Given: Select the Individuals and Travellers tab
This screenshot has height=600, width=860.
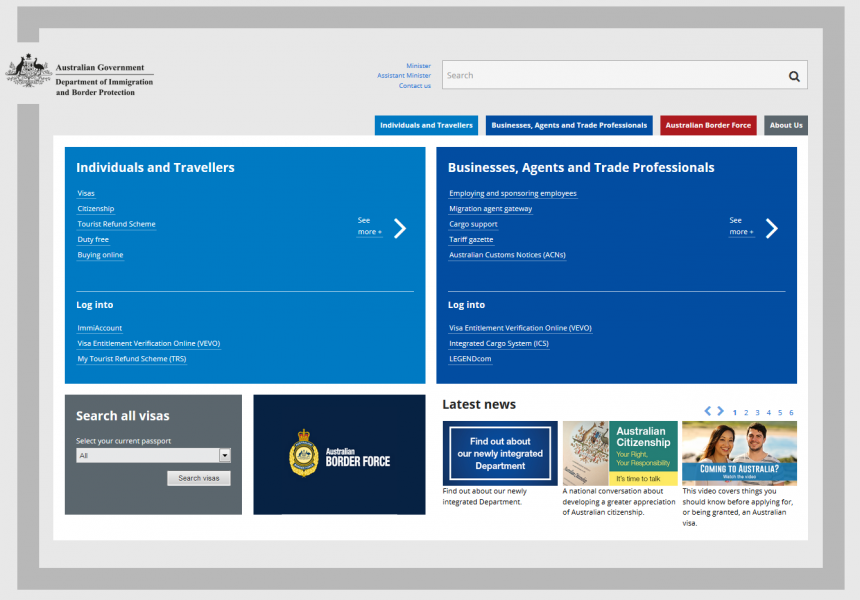Looking at the screenshot, I should click(x=426, y=125).
